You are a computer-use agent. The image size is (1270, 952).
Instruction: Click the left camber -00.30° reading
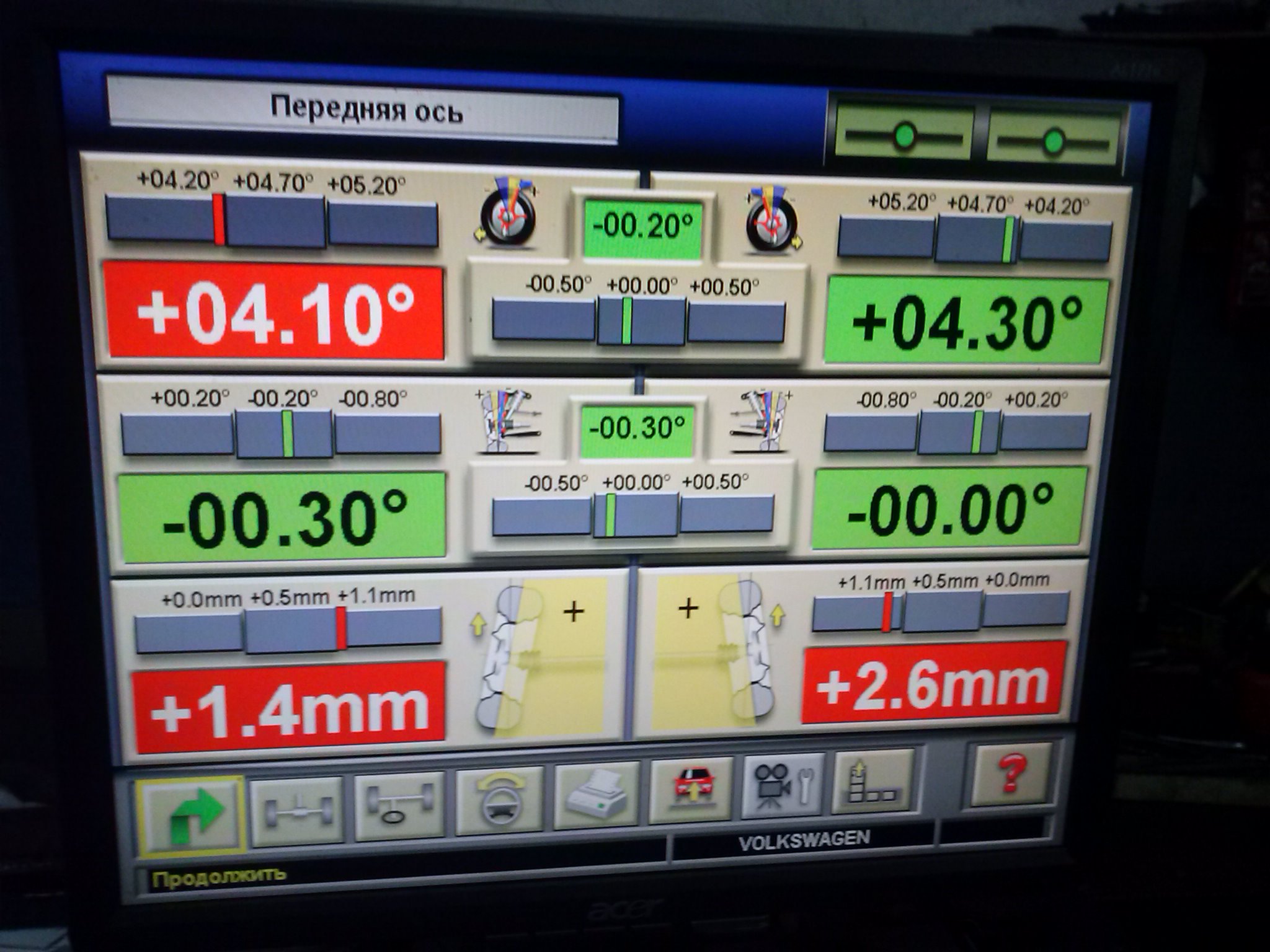click(283, 517)
